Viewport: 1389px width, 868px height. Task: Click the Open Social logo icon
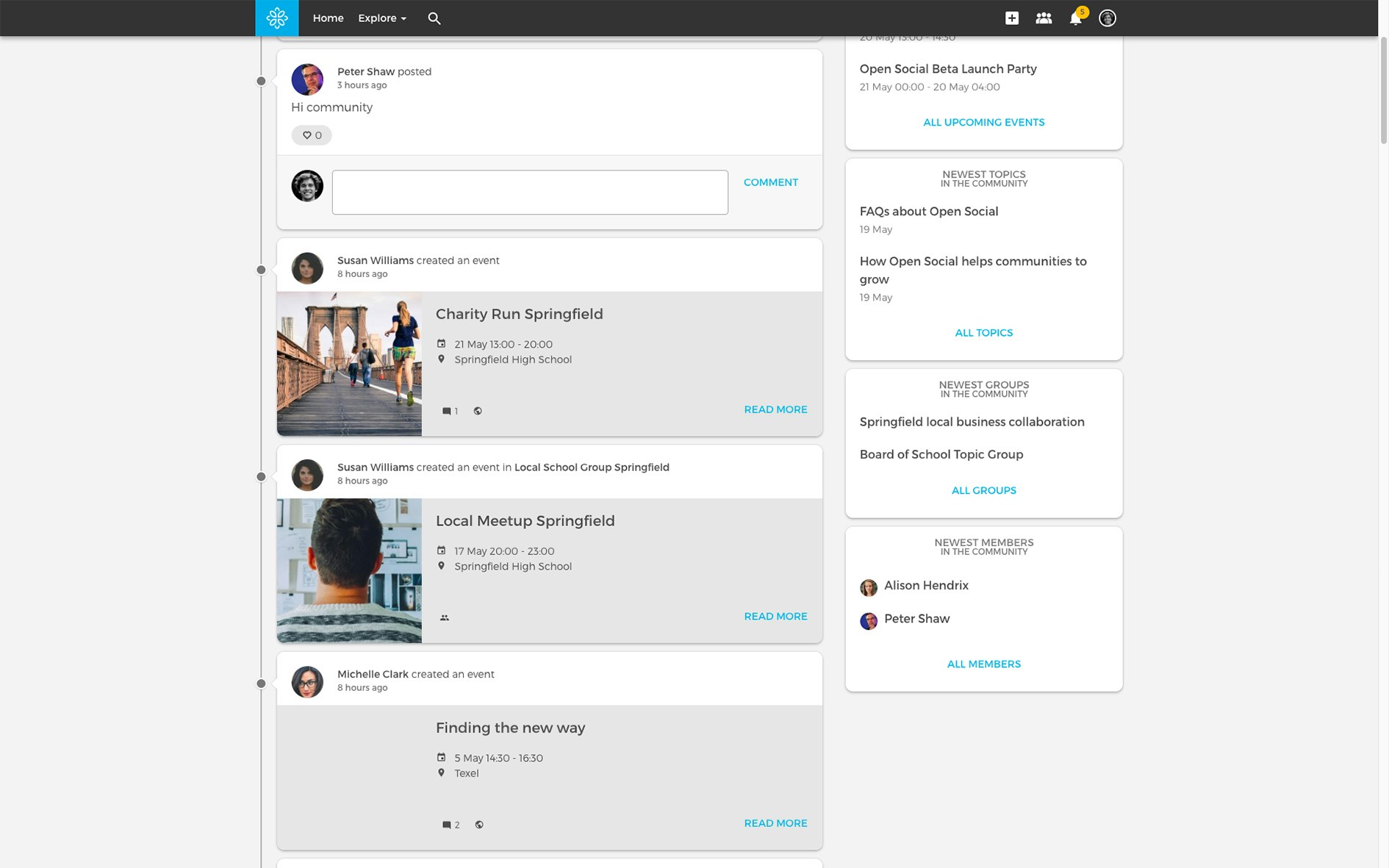point(276,18)
